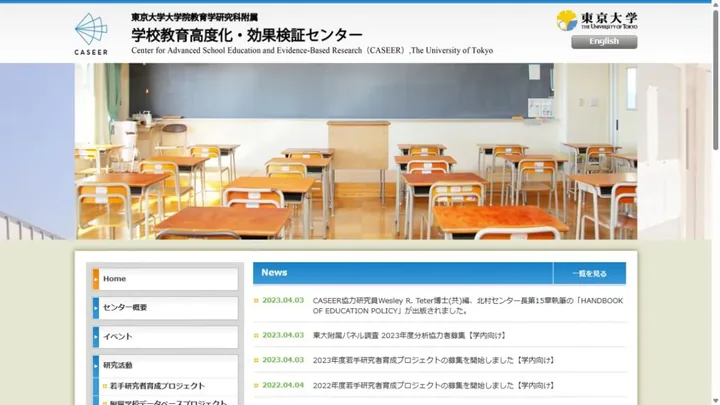Screen dimensions: 720x405
Task: Open the 研究活動 menu item
Action: (165, 366)
